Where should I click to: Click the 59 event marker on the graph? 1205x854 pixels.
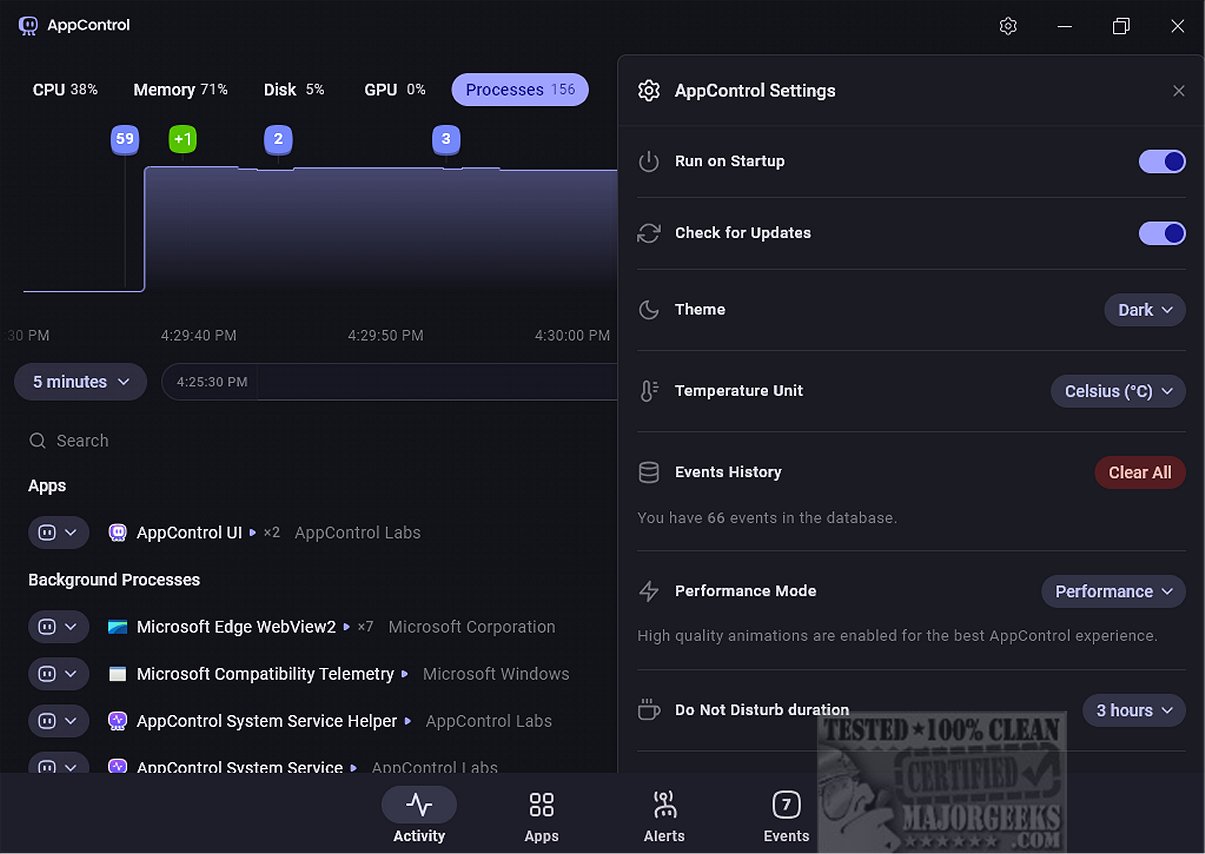(x=125, y=139)
